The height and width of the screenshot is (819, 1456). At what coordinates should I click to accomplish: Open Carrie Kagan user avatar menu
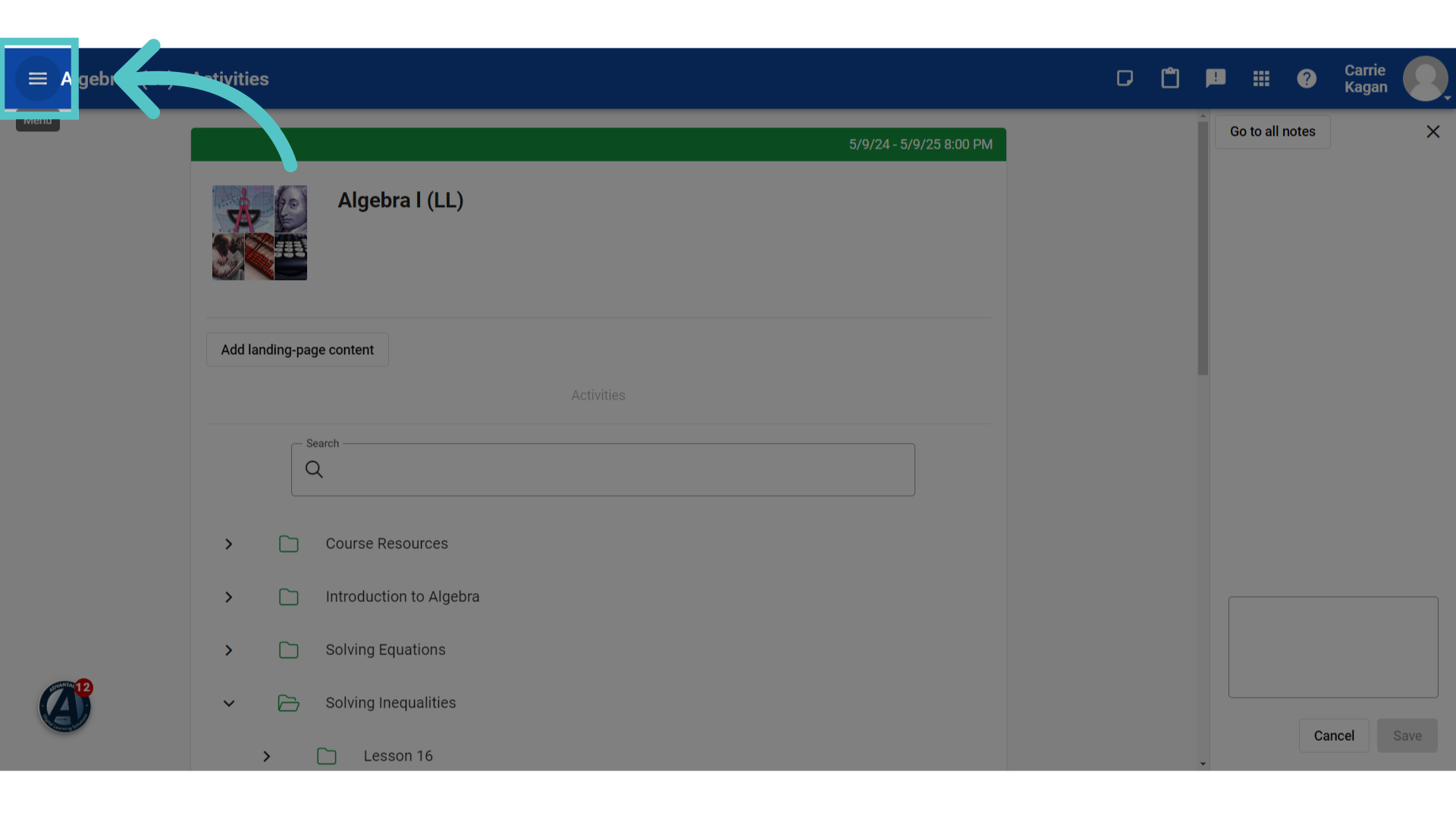pos(1426,78)
